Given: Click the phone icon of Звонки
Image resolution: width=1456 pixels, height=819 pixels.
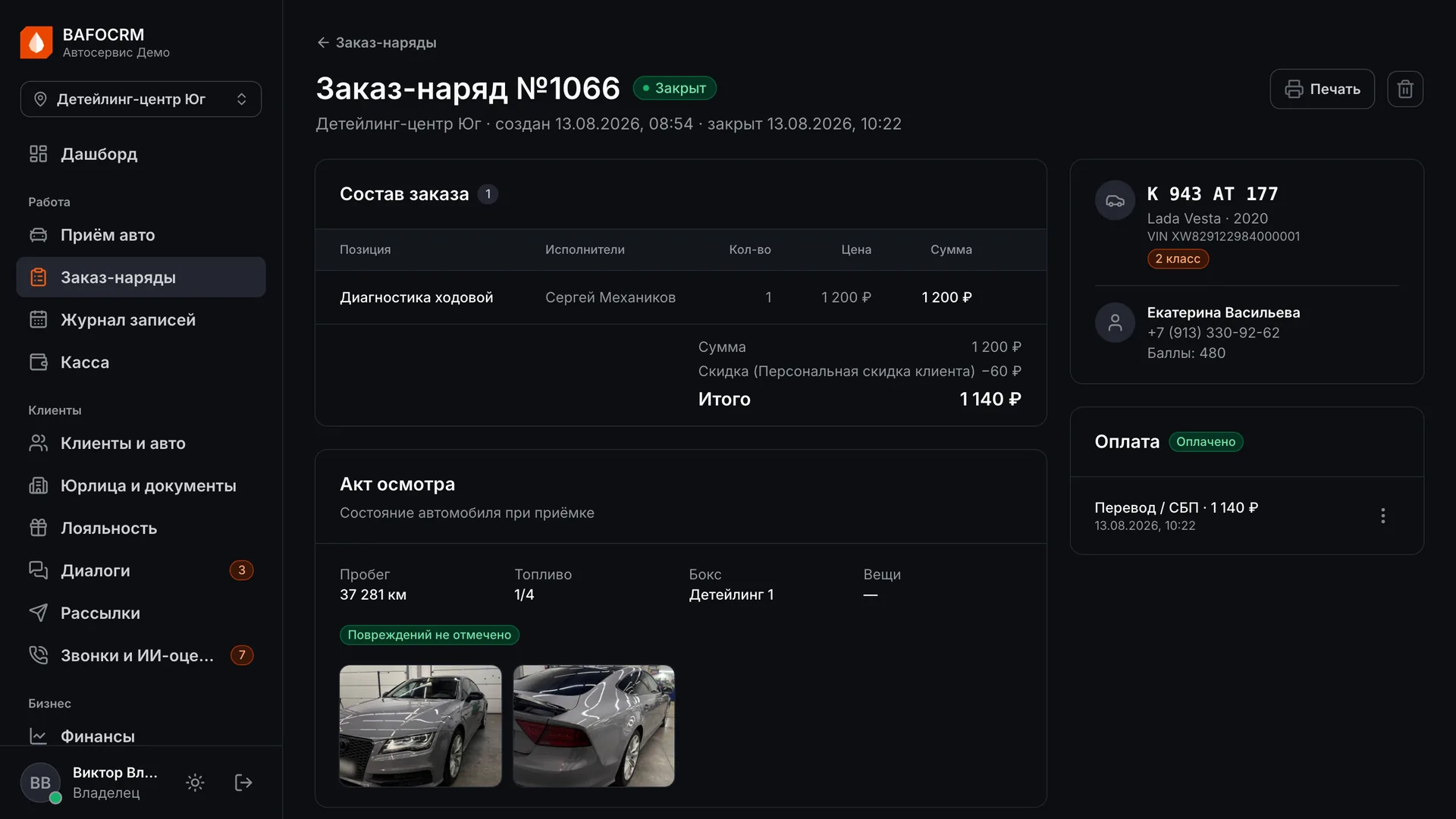Looking at the screenshot, I should [x=38, y=656].
